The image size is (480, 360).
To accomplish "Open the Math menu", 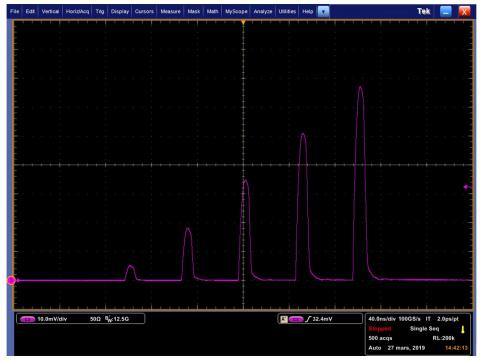I will coord(212,11).
